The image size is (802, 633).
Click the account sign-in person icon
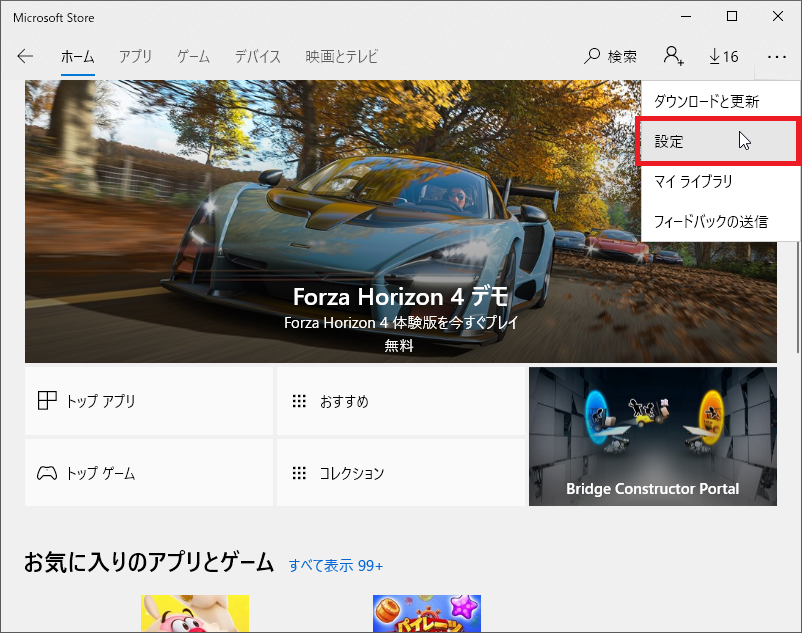tap(674, 57)
